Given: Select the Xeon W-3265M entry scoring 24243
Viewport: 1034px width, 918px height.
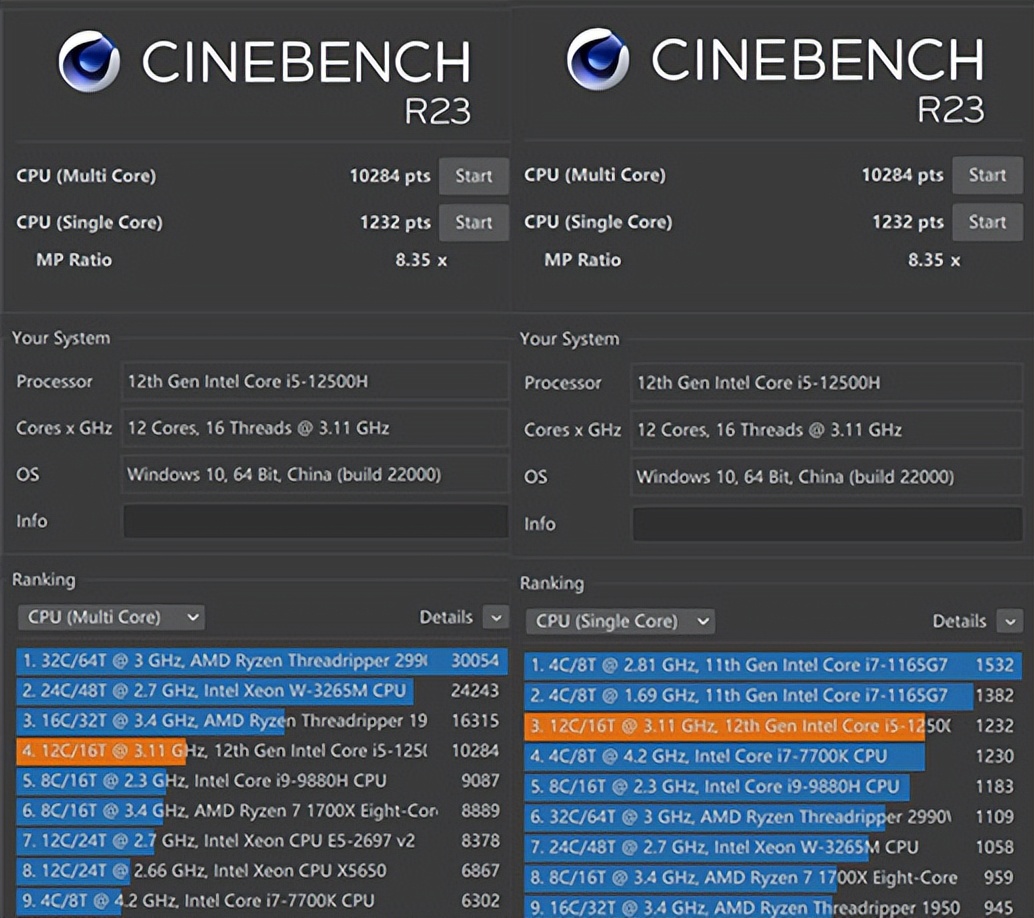Looking at the screenshot, I should [x=260, y=691].
